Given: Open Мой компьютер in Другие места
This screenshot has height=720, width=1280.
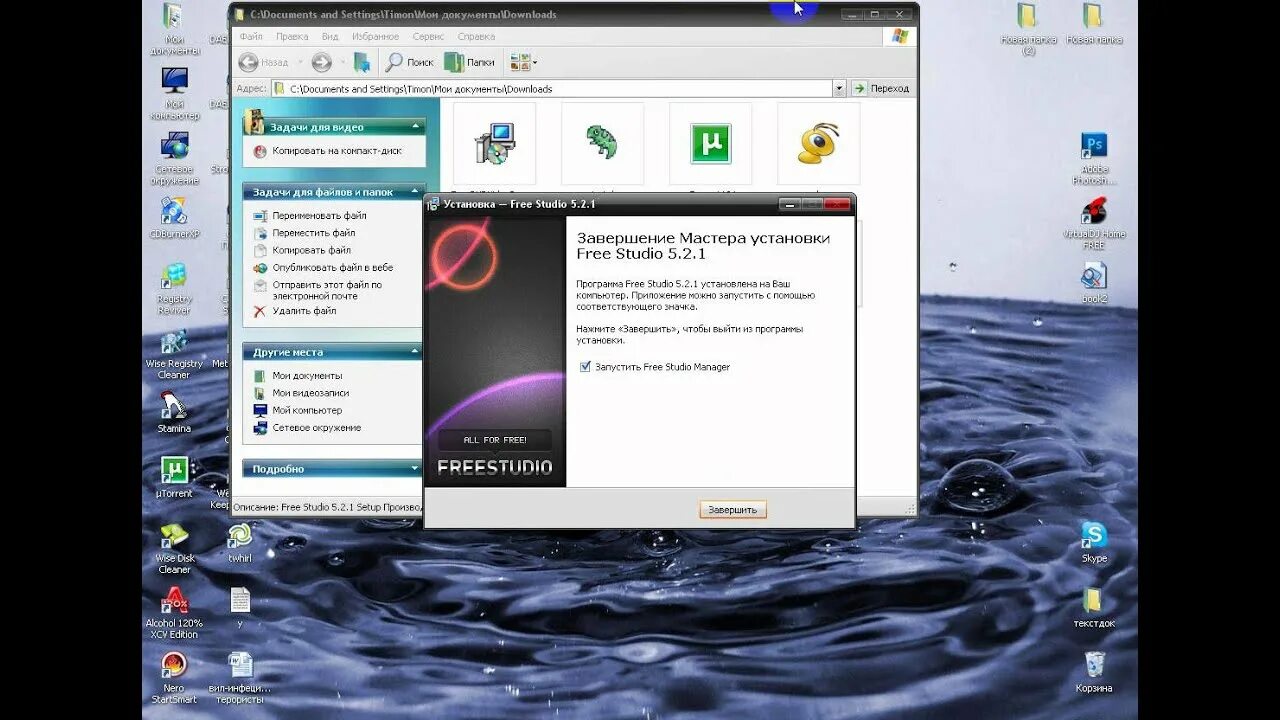Looking at the screenshot, I should pos(307,410).
